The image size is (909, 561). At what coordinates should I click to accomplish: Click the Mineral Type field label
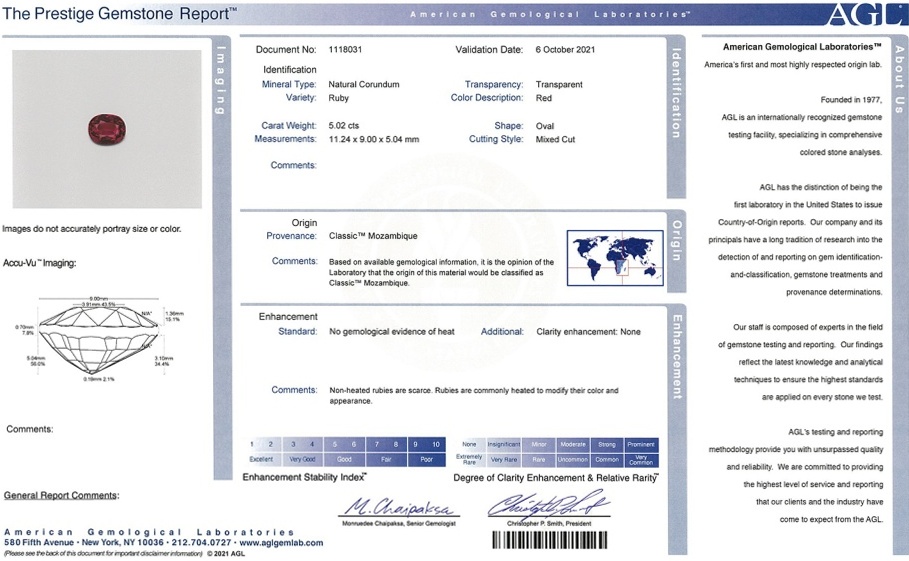pyautogui.click(x=289, y=85)
